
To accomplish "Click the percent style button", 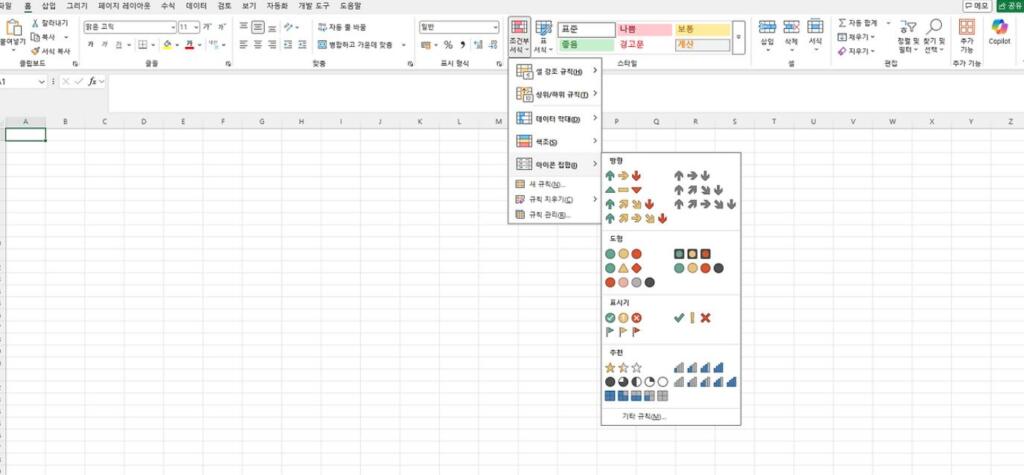I will pos(448,45).
